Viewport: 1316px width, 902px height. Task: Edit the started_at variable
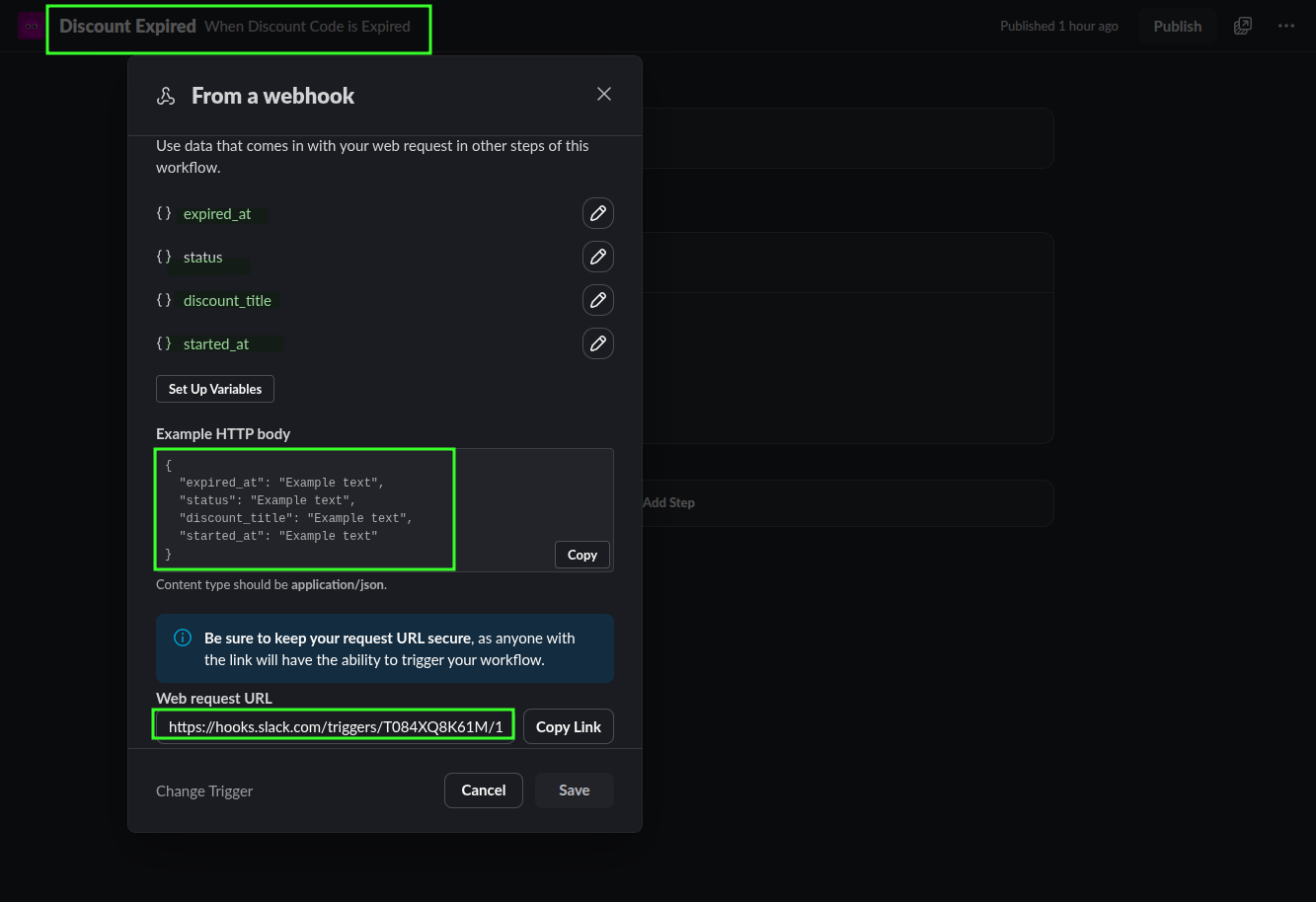pyautogui.click(x=597, y=343)
